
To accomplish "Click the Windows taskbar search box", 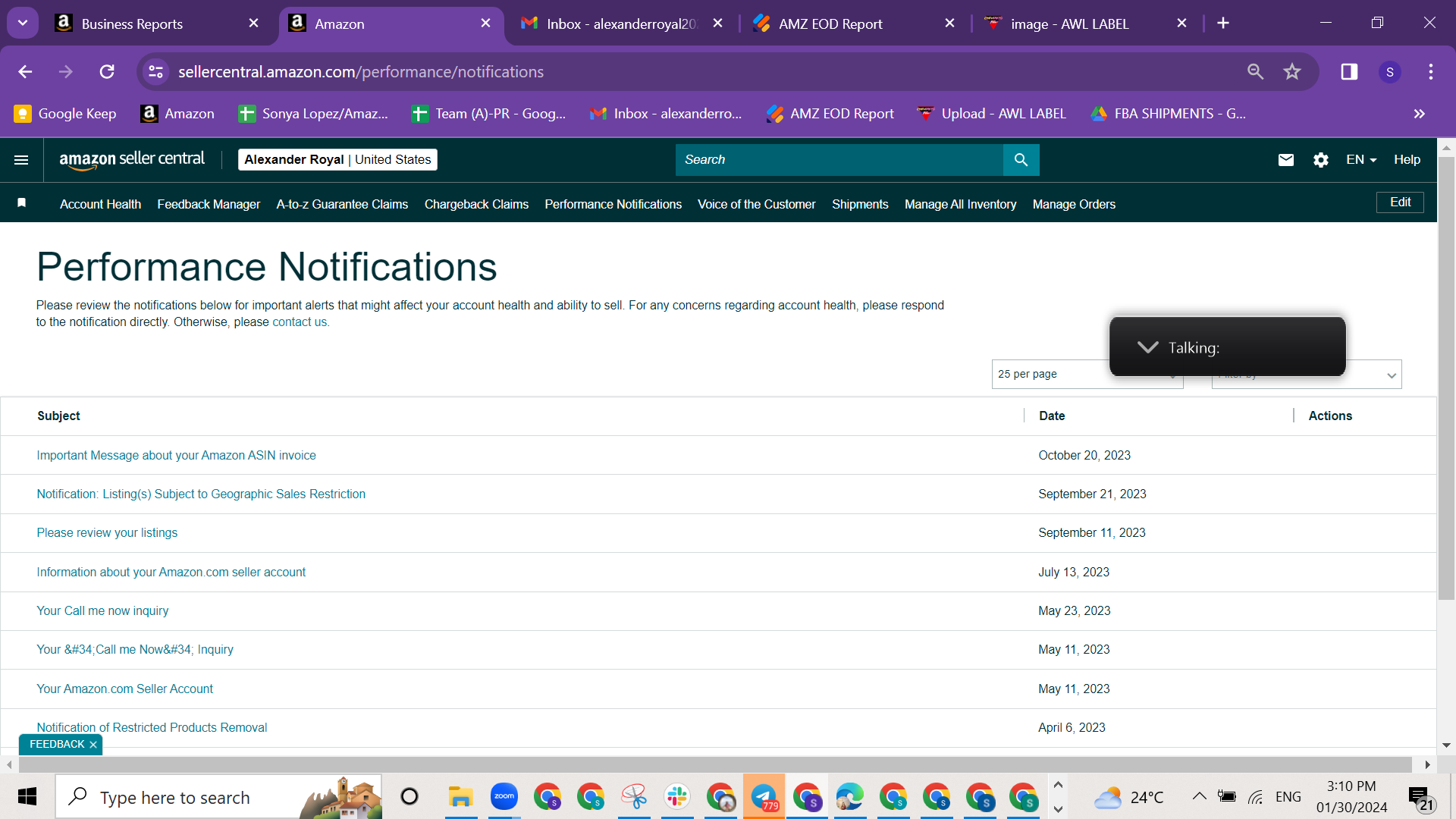I will (218, 796).
